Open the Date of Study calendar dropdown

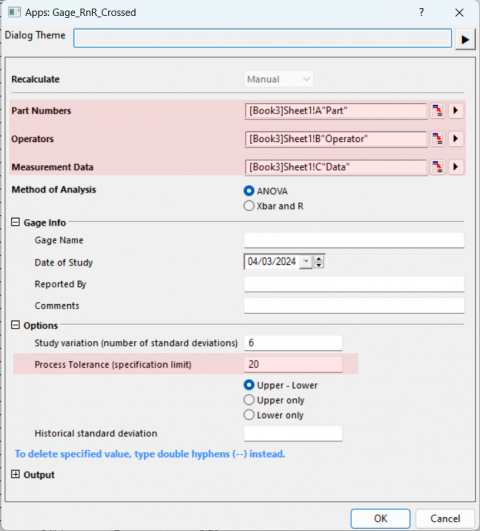(306, 261)
